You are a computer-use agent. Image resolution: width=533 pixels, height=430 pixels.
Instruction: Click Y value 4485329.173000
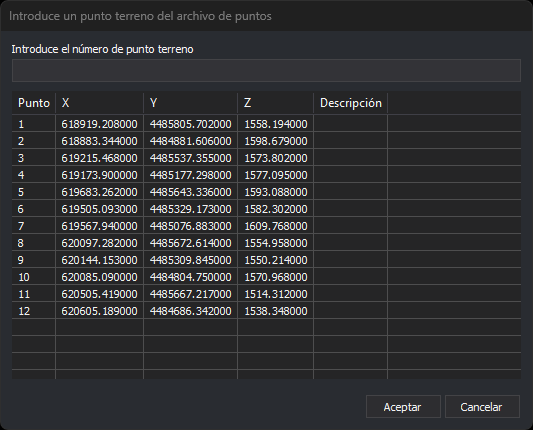(x=191, y=209)
